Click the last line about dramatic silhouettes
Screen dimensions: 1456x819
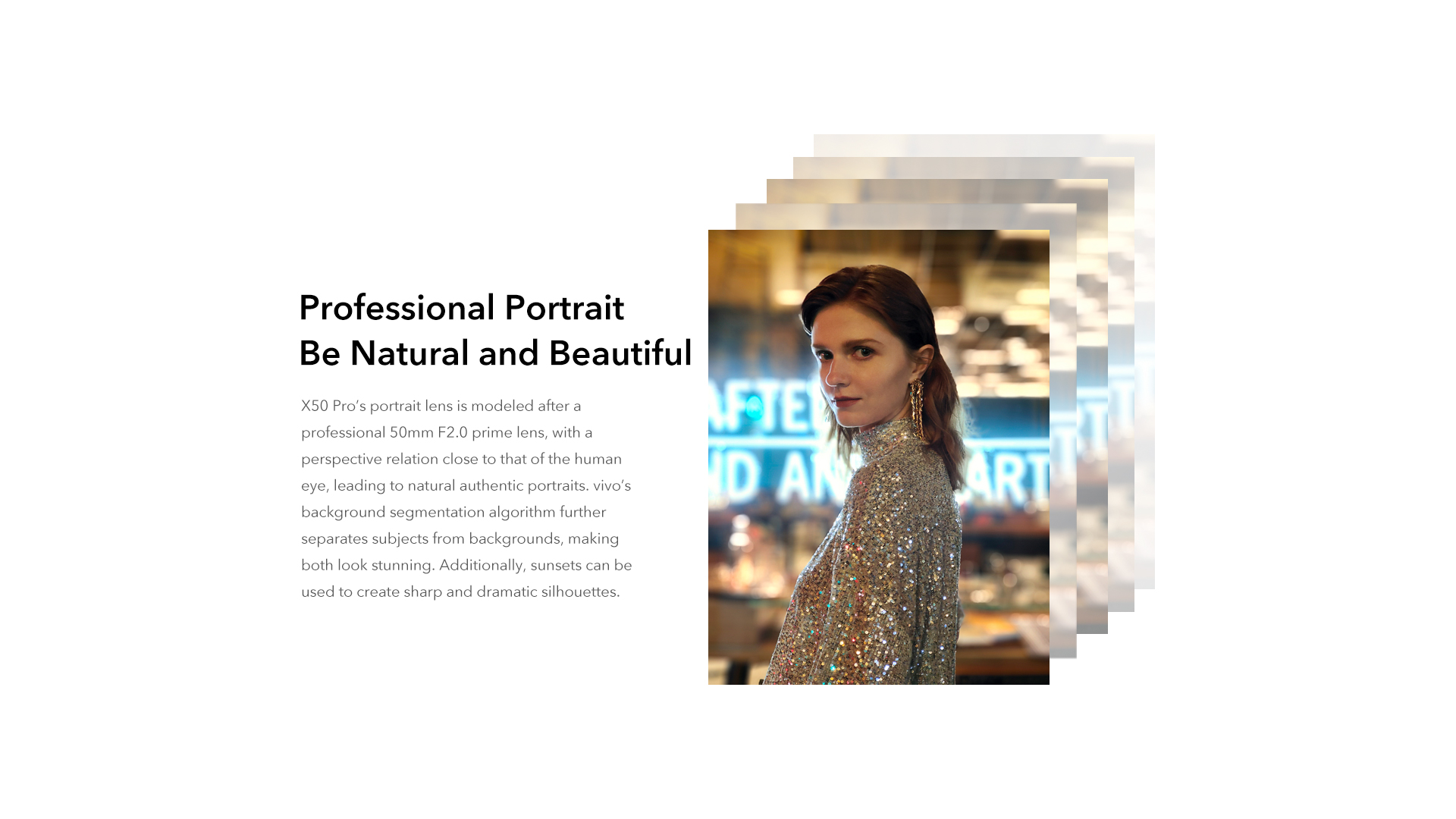click(x=460, y=592)
